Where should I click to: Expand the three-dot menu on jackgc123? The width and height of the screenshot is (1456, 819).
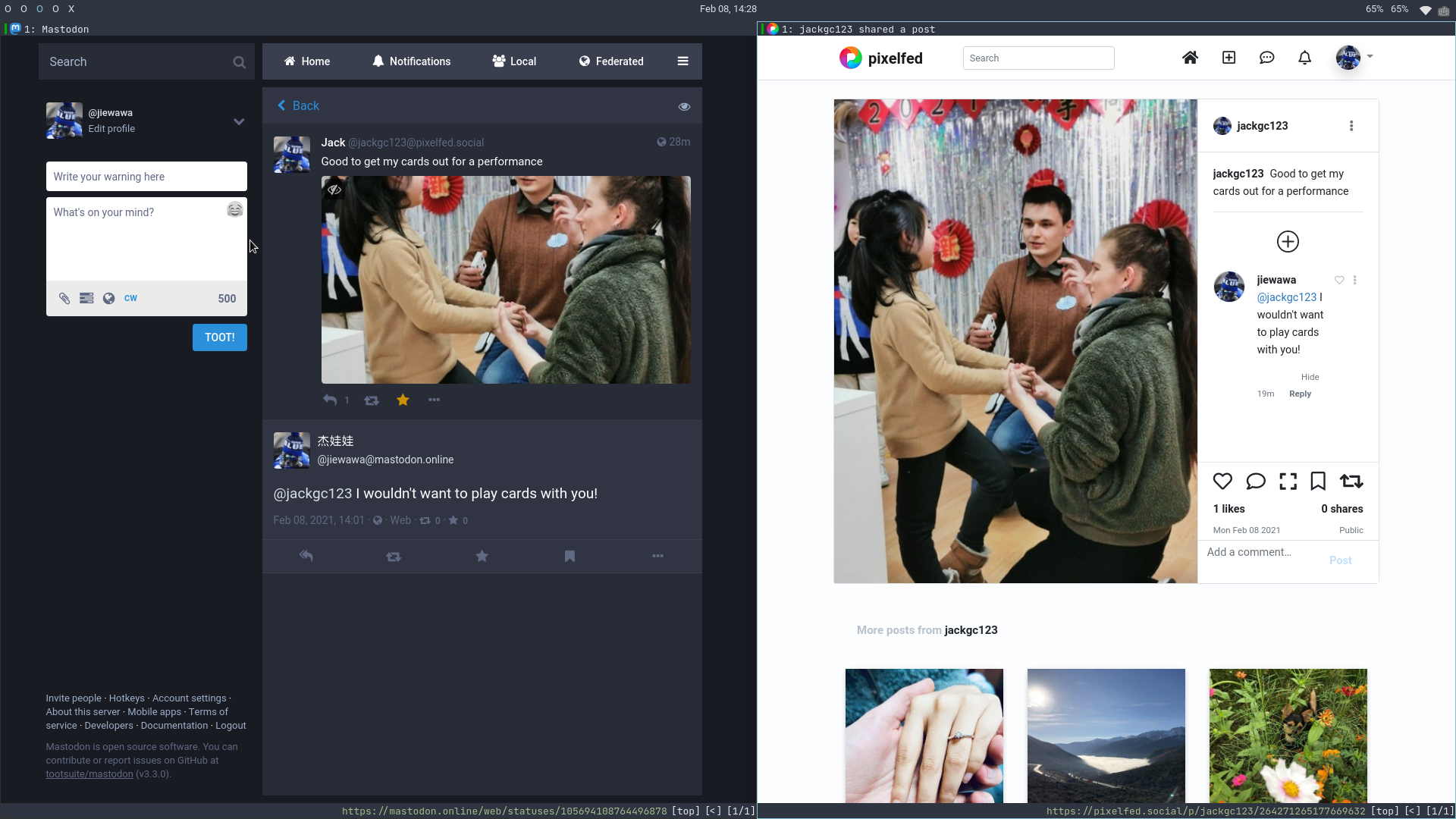(1351, 125)
